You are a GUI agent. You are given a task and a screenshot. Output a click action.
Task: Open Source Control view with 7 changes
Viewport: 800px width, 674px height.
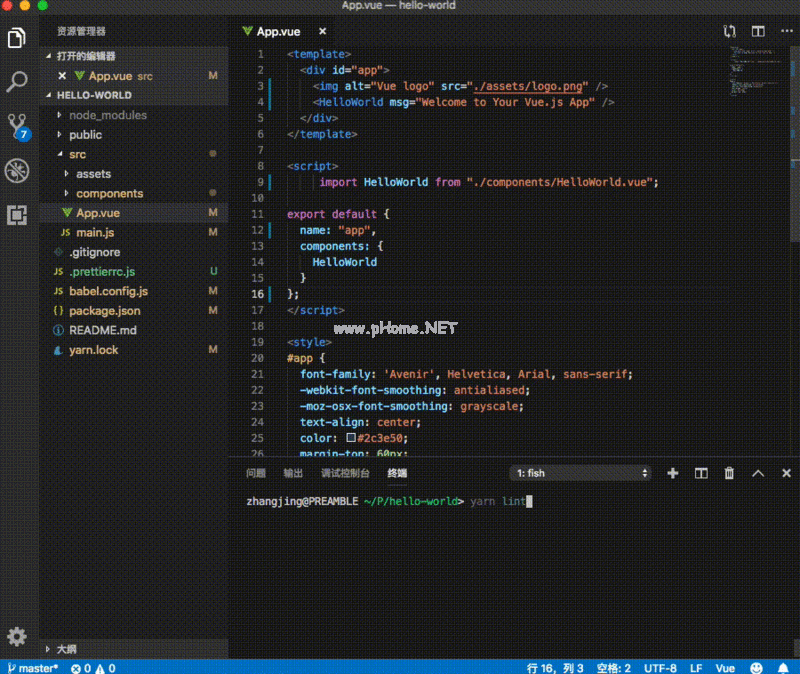18,127
